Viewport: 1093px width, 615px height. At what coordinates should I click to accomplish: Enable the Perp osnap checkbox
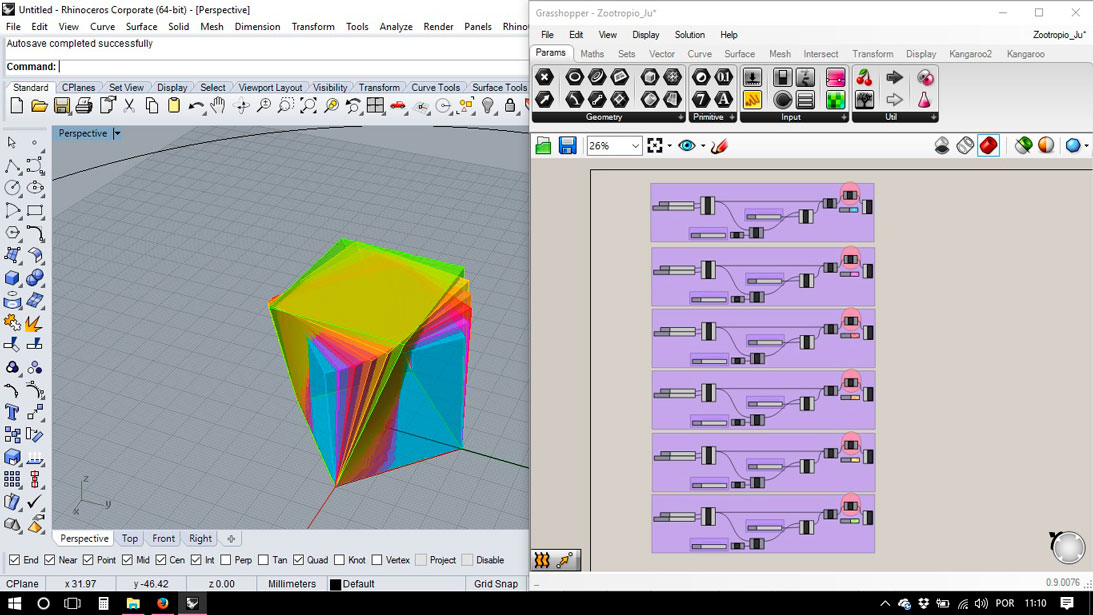[226, 560]
